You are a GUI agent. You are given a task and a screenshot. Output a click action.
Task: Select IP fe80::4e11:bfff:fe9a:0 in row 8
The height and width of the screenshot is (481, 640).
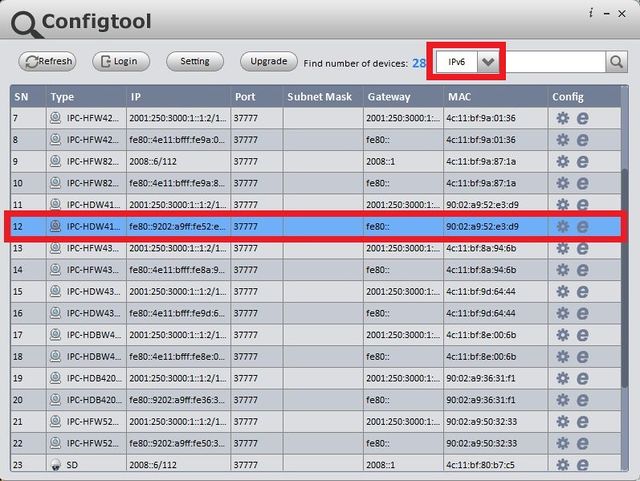click(x=177, y=140)
